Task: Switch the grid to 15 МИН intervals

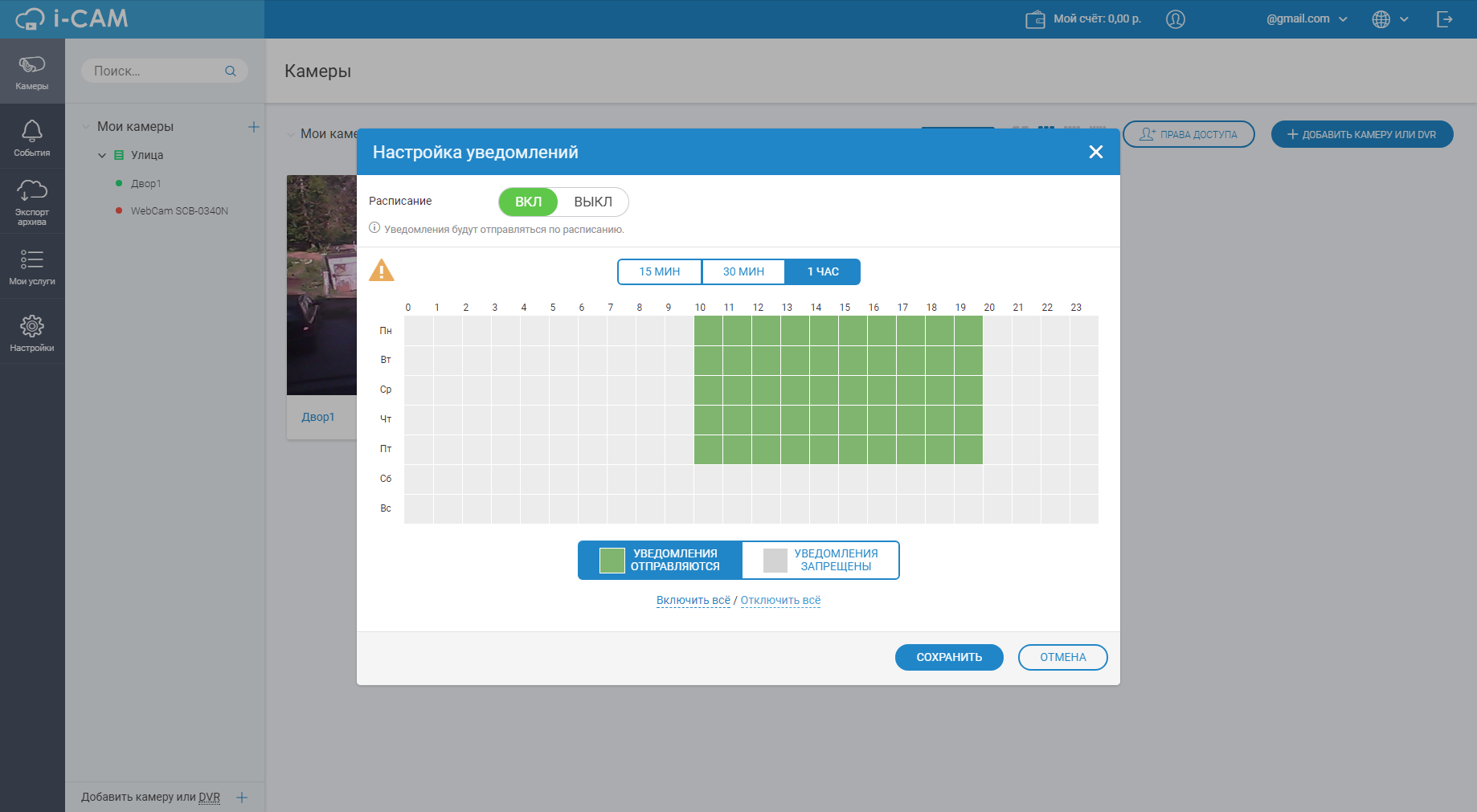Action: point(660,271)
